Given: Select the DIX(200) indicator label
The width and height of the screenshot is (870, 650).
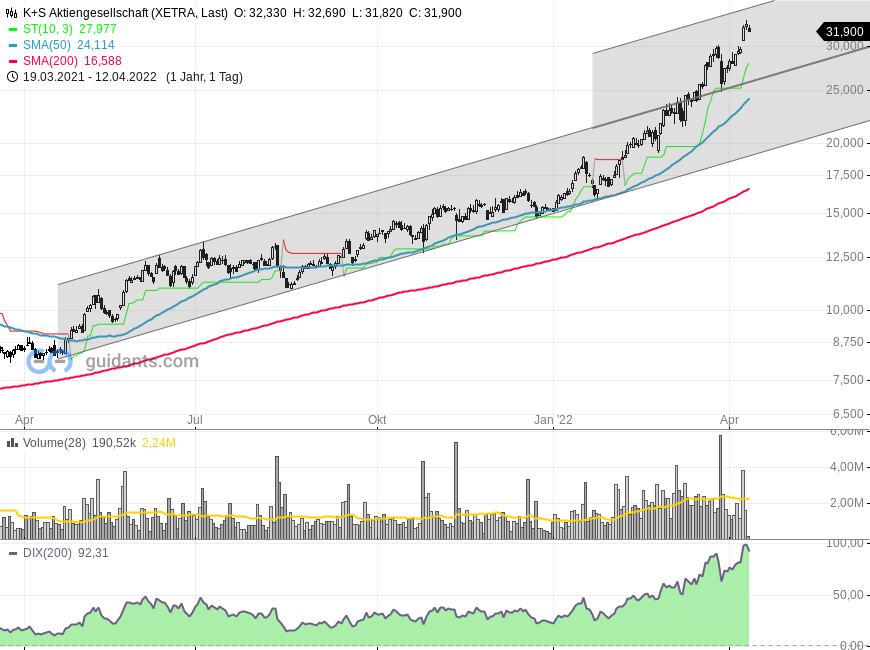Looking at the screenshot, I should coord(47,553).
